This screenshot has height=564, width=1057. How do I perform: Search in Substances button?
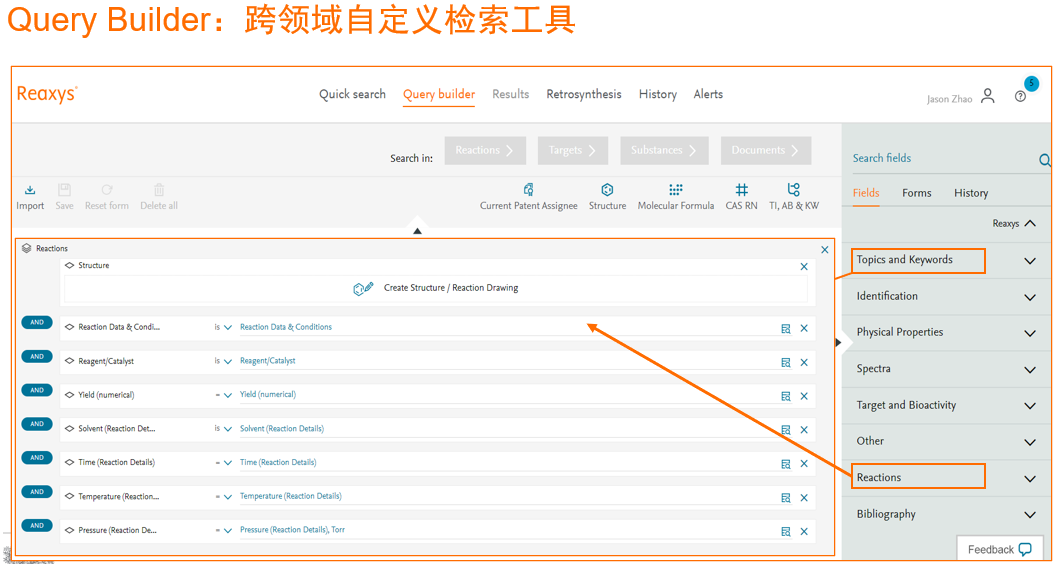coord(664,150)
